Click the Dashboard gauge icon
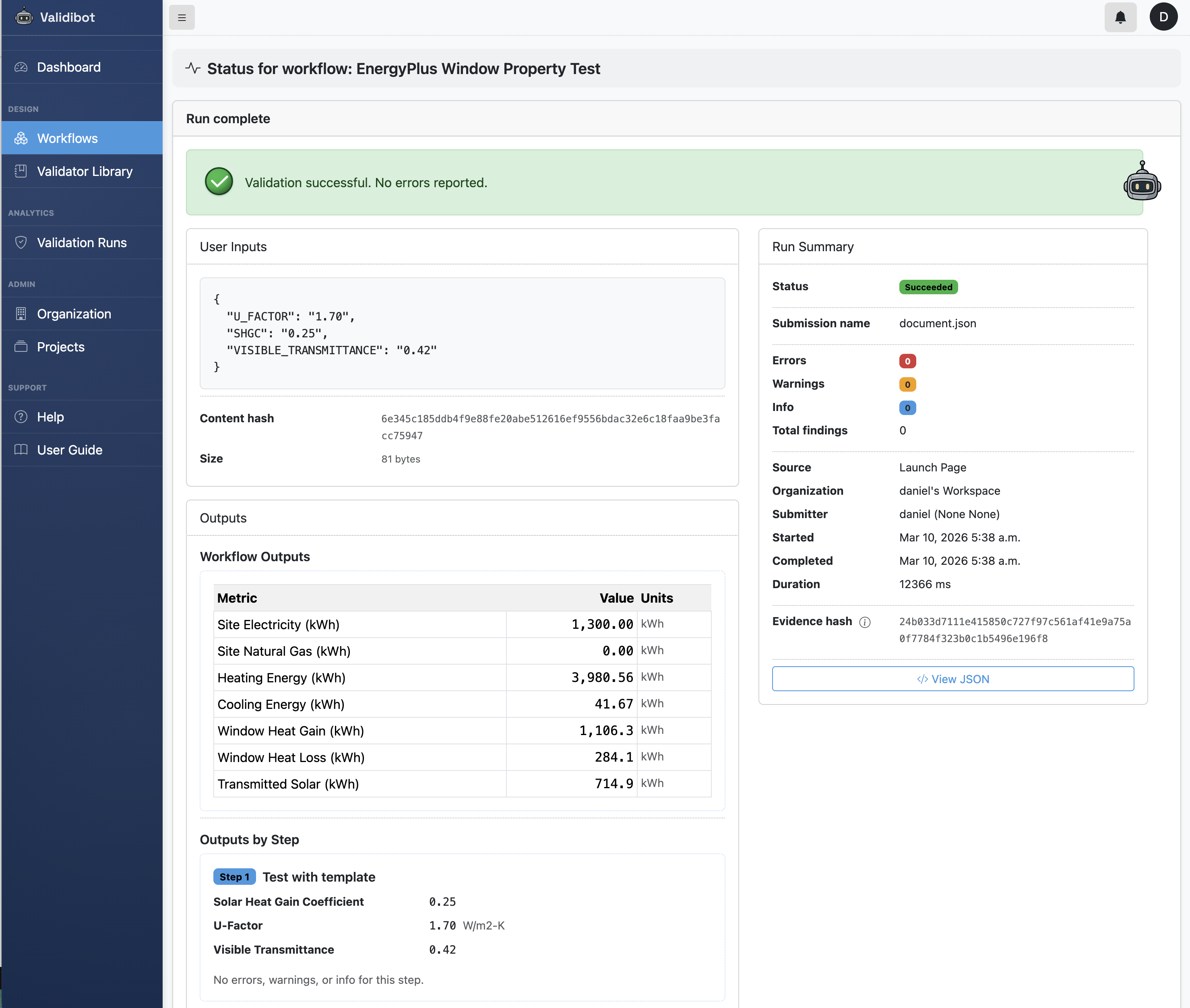The height and width of the screenshot is (1008, 1190). point(21,67)
